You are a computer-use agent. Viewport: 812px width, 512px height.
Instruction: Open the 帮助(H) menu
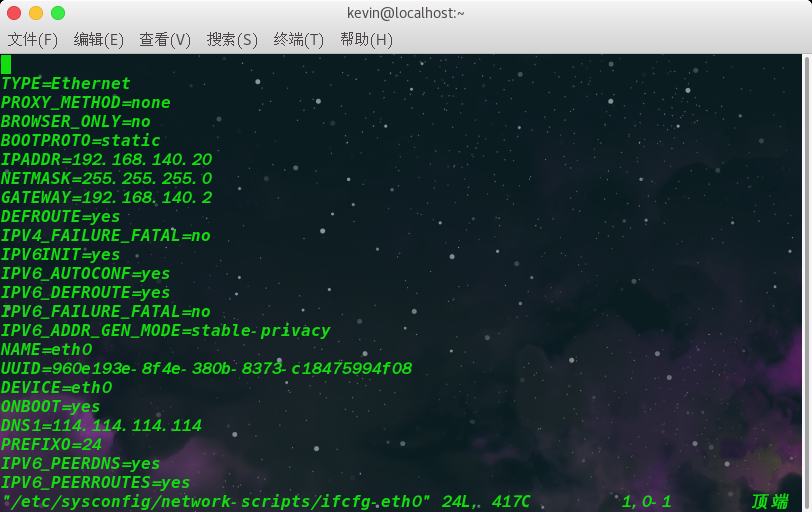(x=366, y=39)
